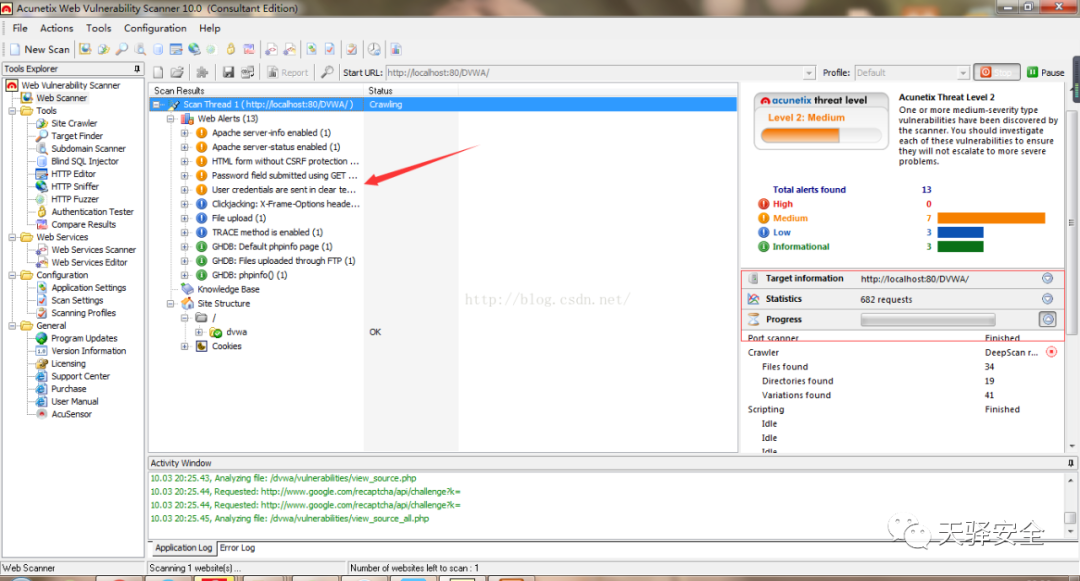The height and width of the screenshot is (581, 1080).
Task: Open the Help menu
Action: coord(209,28)
